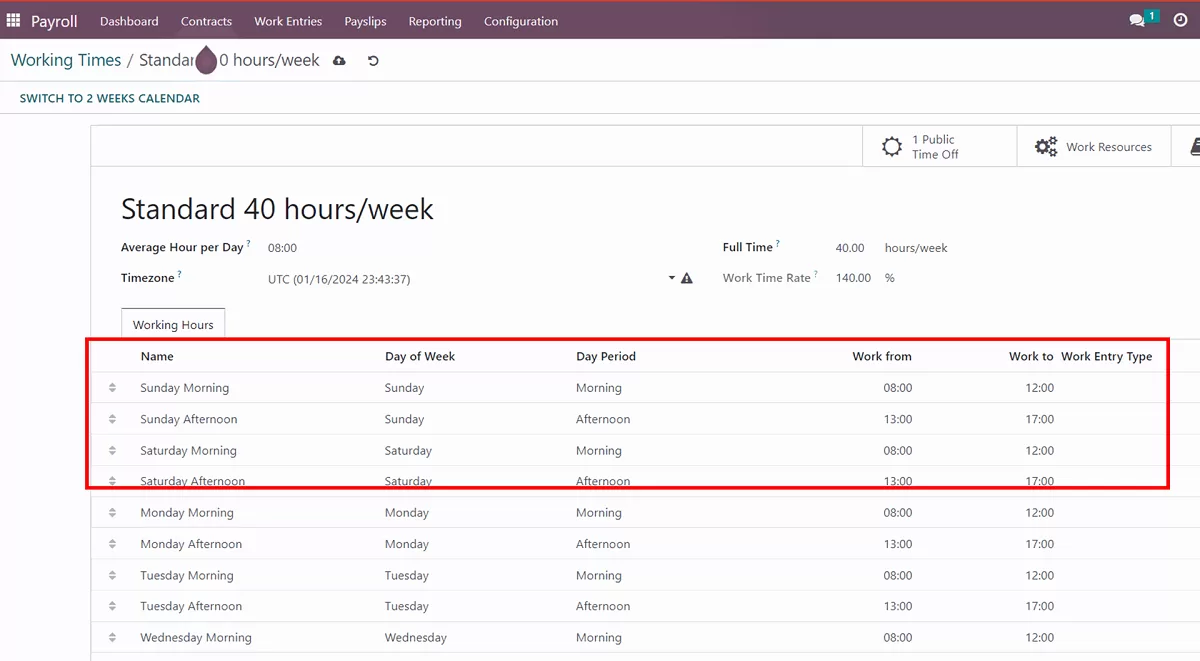Click Monday Morning row's Work from 08:00
This screenshot has width=1200, height=661.
[898, 513]
